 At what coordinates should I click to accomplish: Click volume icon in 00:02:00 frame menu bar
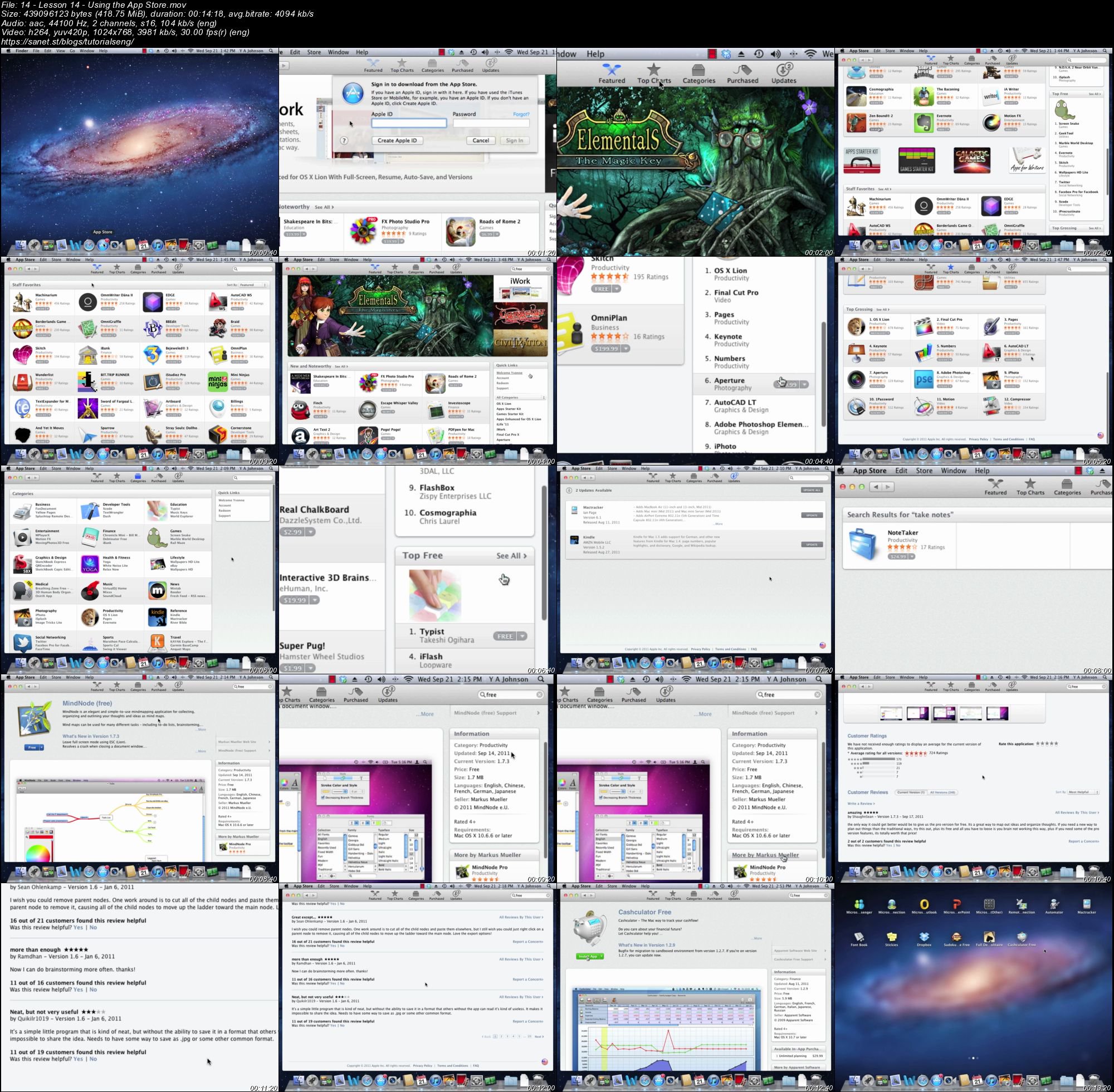click(x=775, y=54)
